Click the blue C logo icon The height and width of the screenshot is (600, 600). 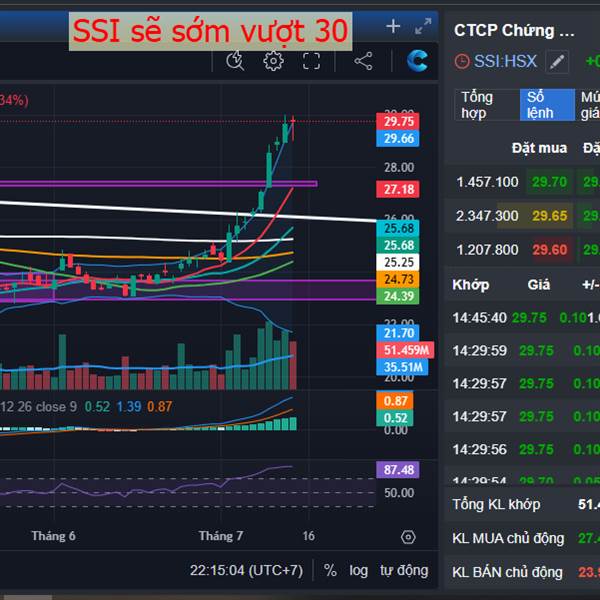(x=417, y=61)
